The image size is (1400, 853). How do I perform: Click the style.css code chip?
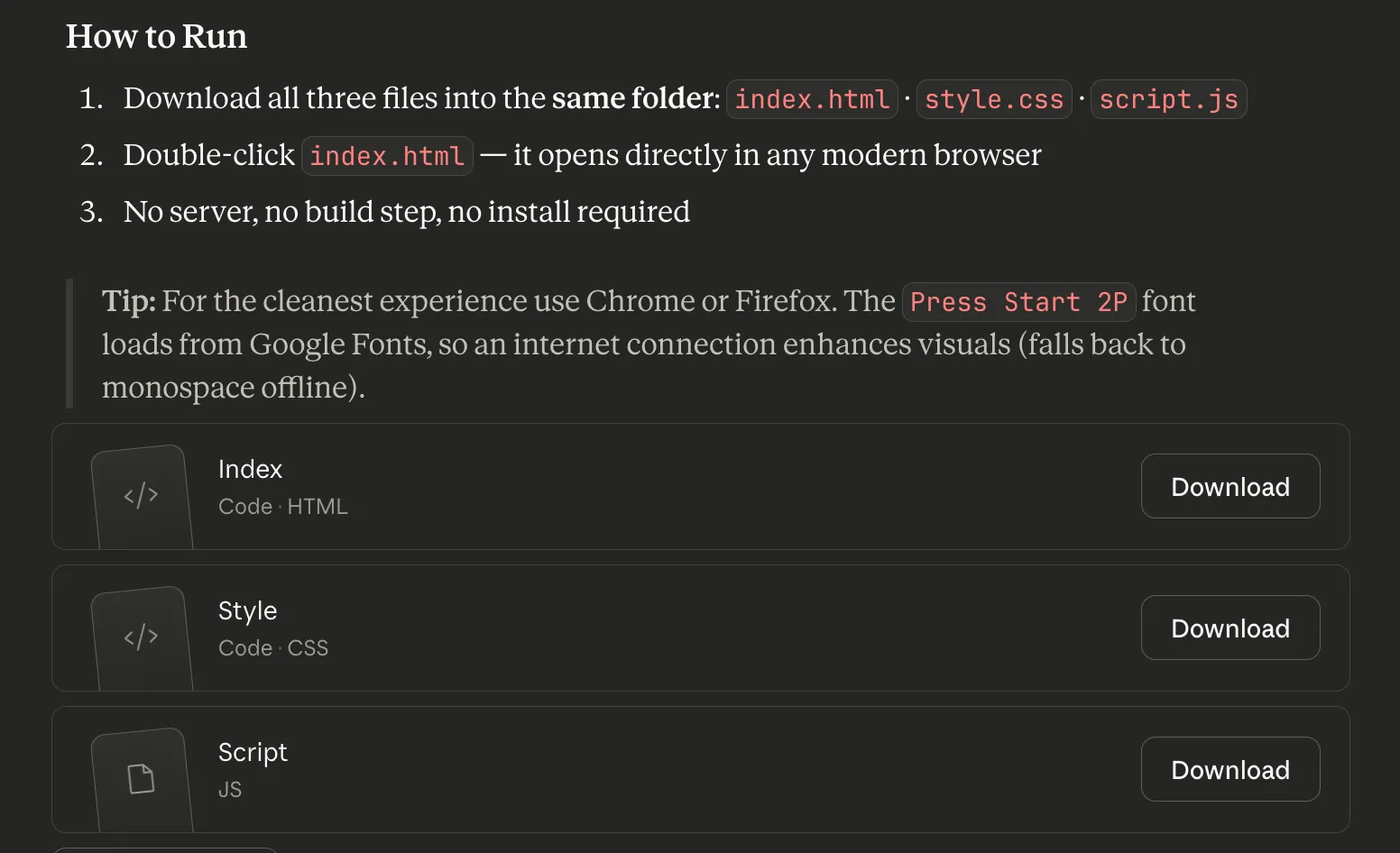pyautogui.click(x=994, y=99)
